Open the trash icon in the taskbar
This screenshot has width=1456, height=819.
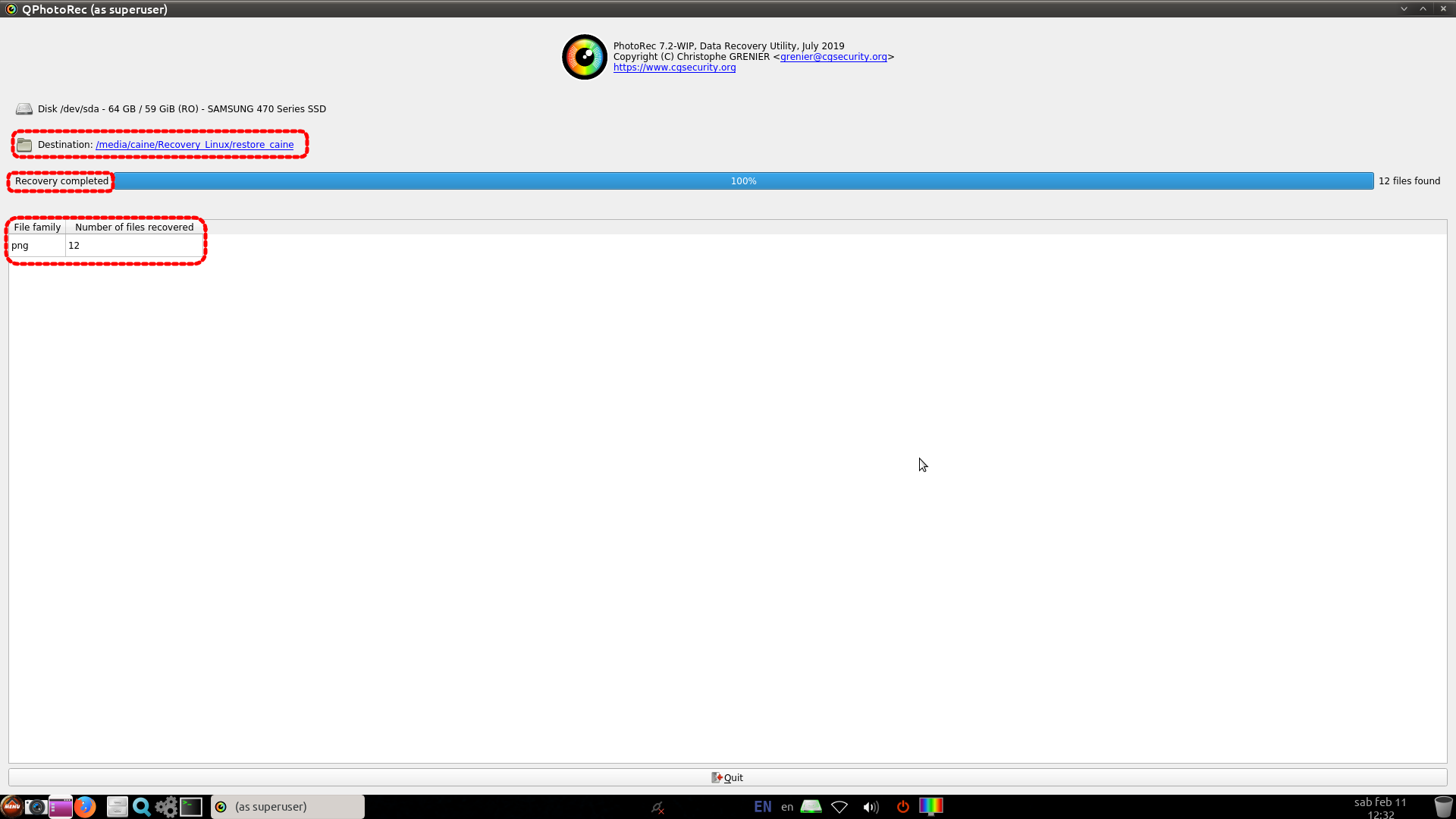tap(1443, 806)
